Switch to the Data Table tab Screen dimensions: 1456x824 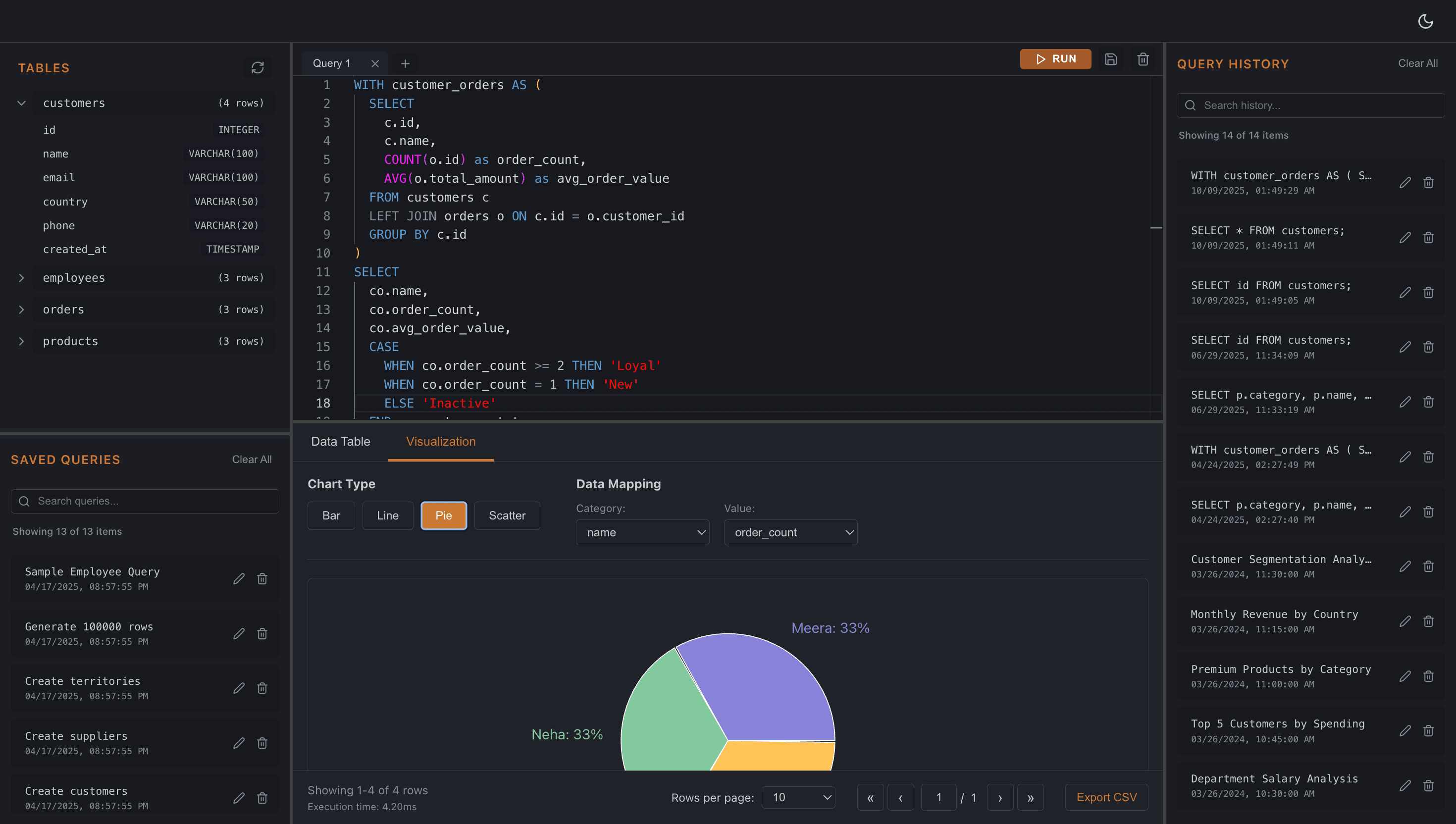coord(340,441)
